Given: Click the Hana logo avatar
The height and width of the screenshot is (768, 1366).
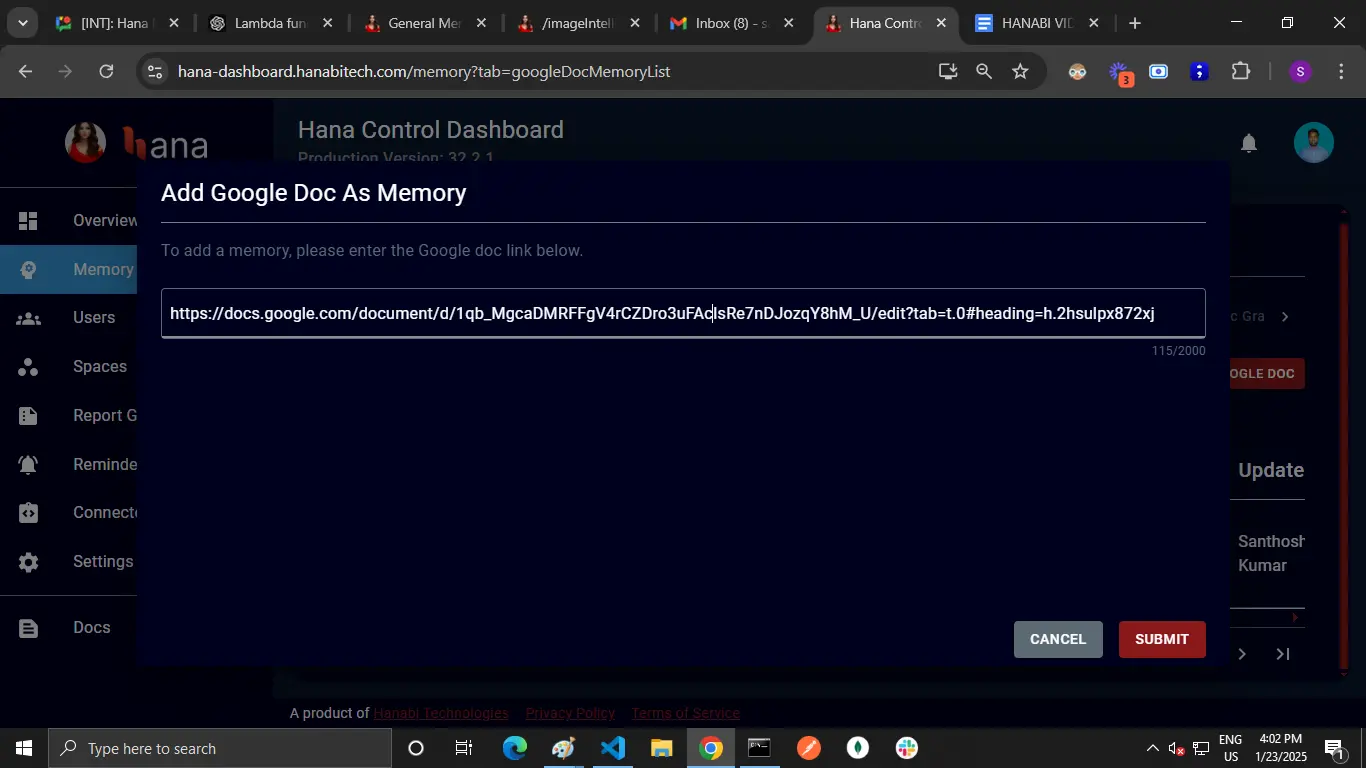Looking at the screenshot, I should (x=86, y=143).
